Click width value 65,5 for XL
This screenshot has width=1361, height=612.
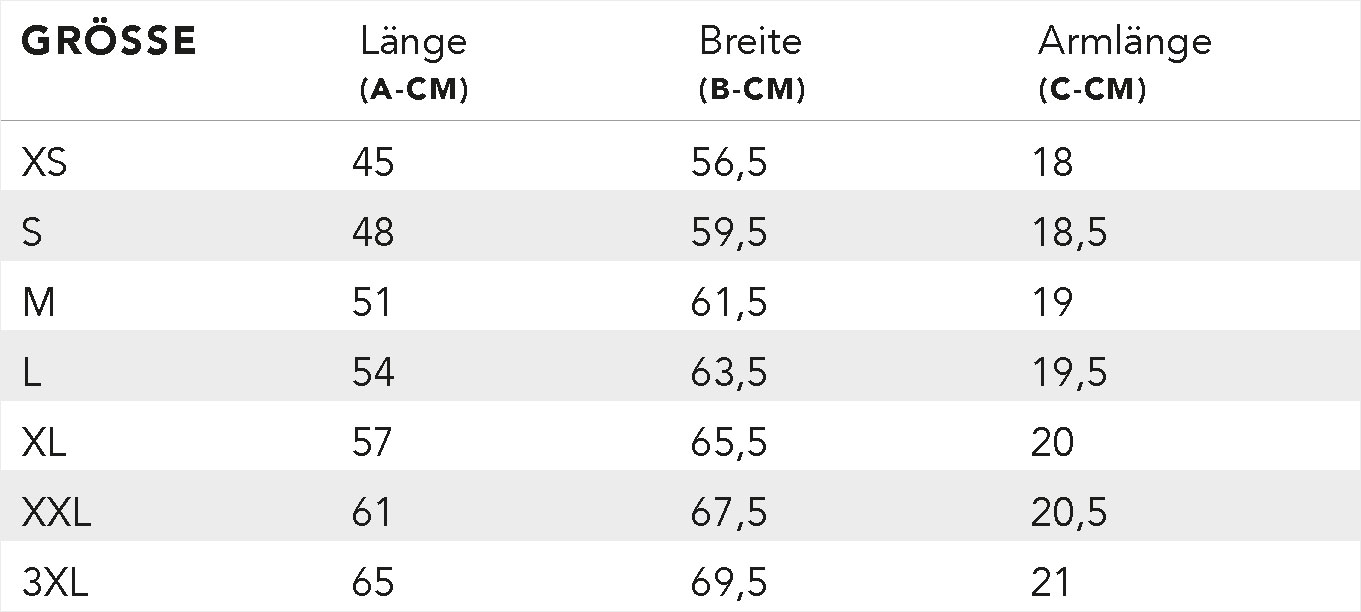click(729, 442)
